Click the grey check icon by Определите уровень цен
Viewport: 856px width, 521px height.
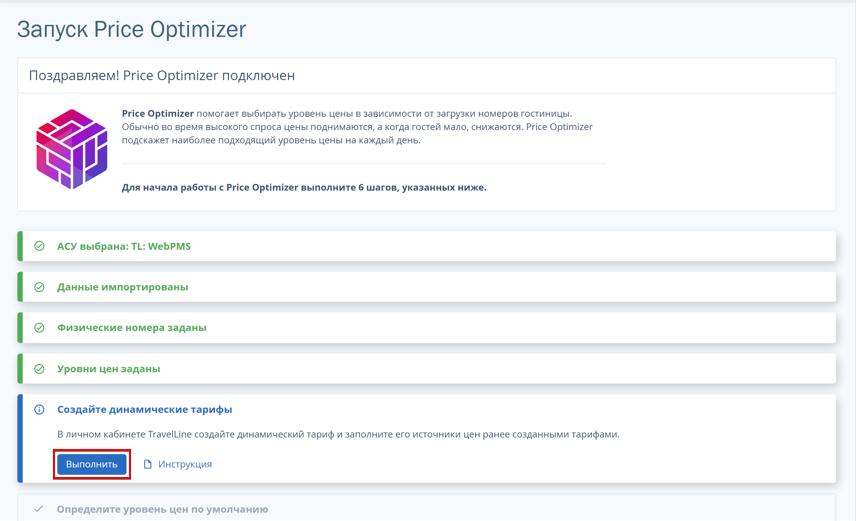pyautogui.click(x=39, y=509)
